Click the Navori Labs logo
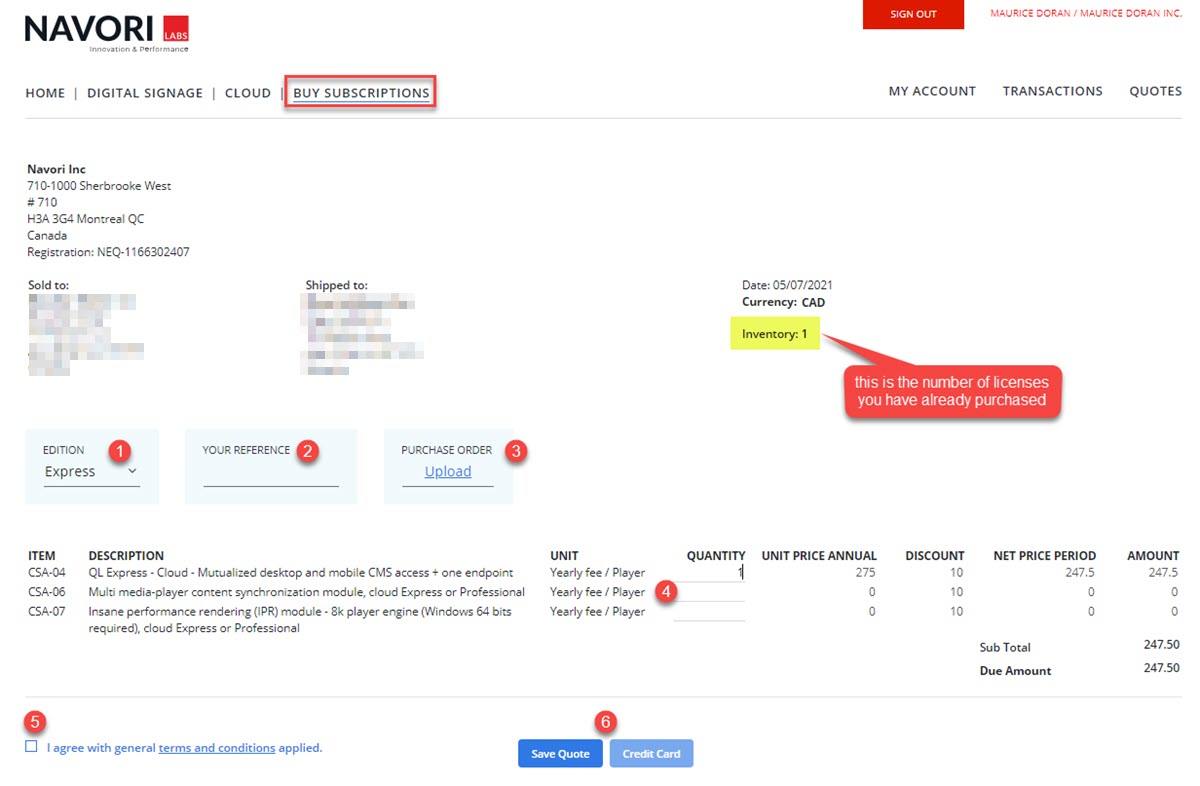The height and width of the screenshot is (786, 1200). point(107,34)
